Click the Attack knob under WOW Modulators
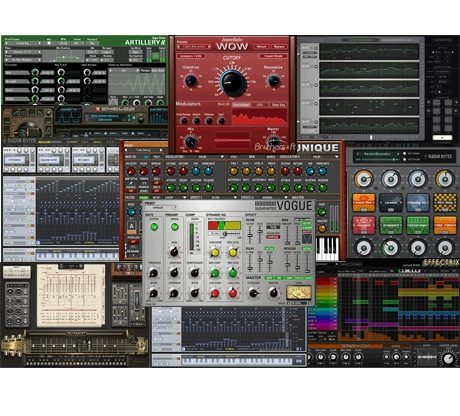 (x=197, y=121)
